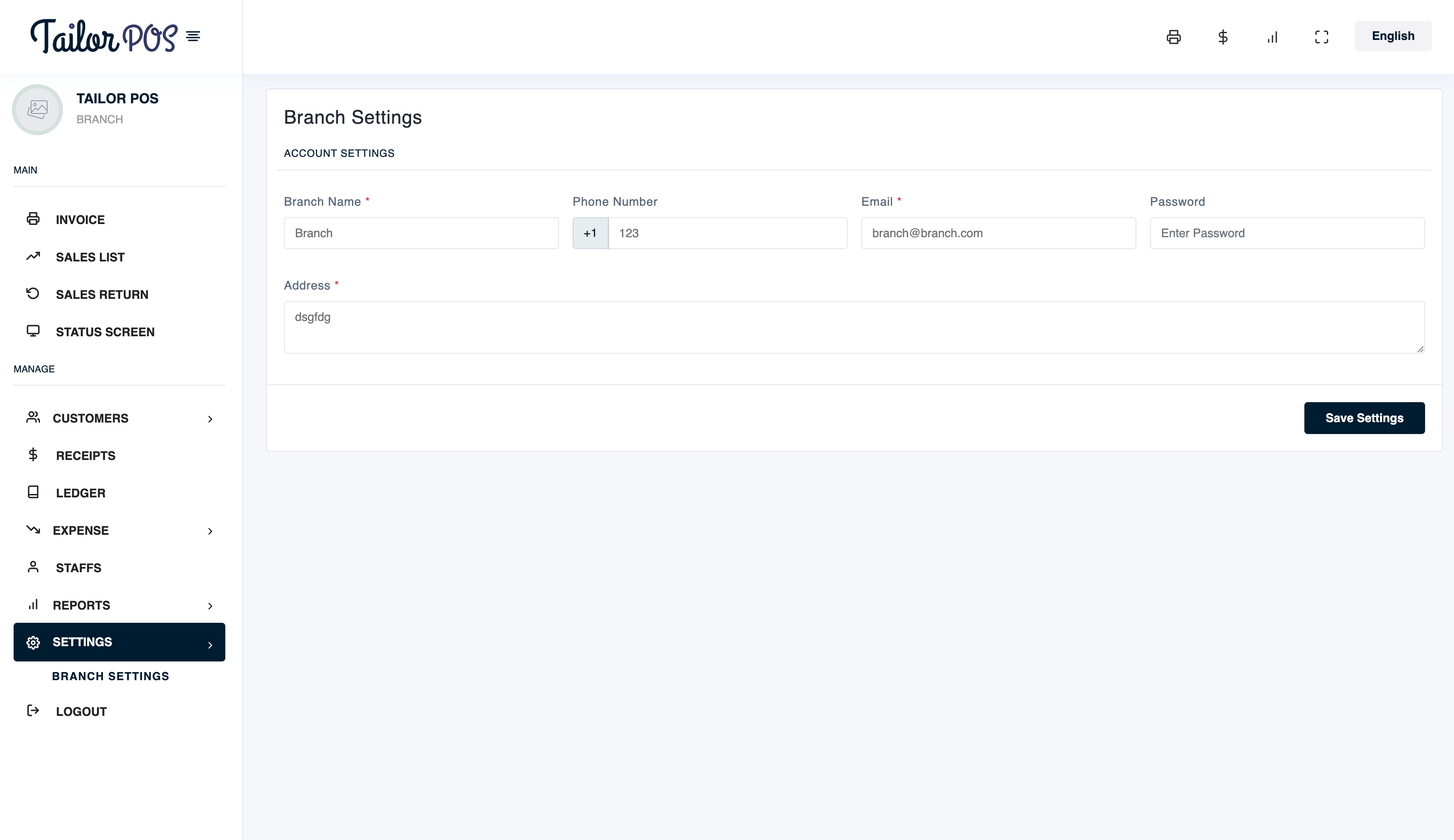Open the bar chart icon in header

[1272, 37]
